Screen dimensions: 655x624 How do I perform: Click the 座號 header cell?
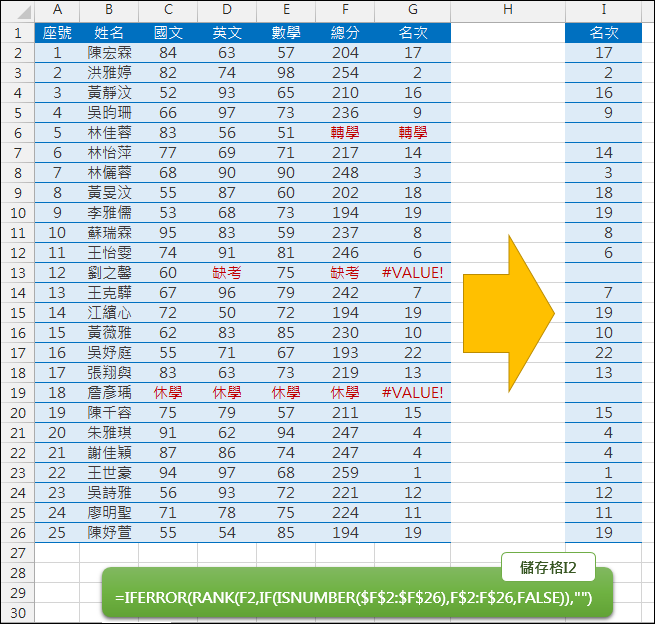point(57,33)
